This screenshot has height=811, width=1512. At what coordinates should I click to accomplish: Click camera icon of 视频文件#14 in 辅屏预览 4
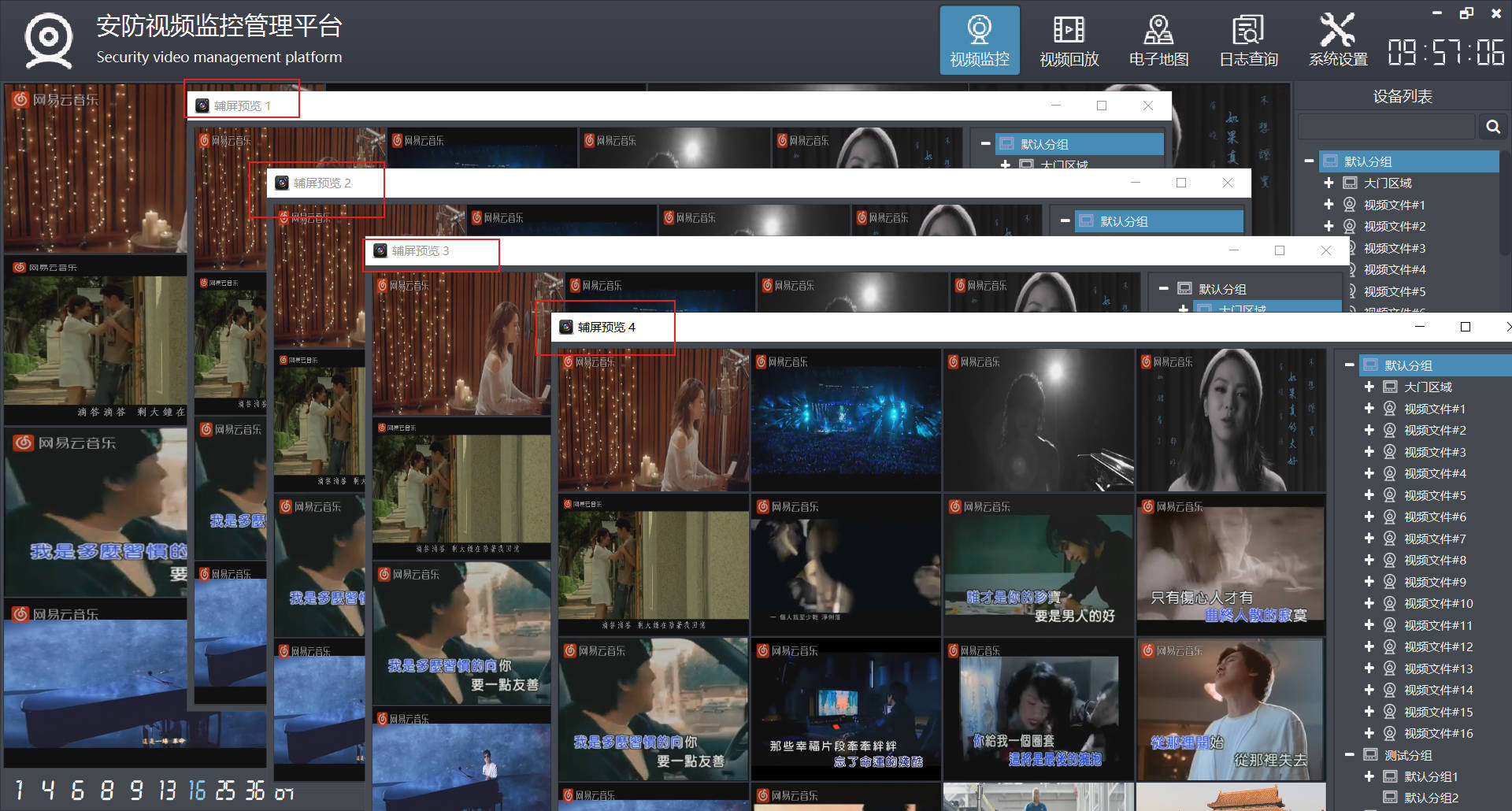[x=1390, y=690]
